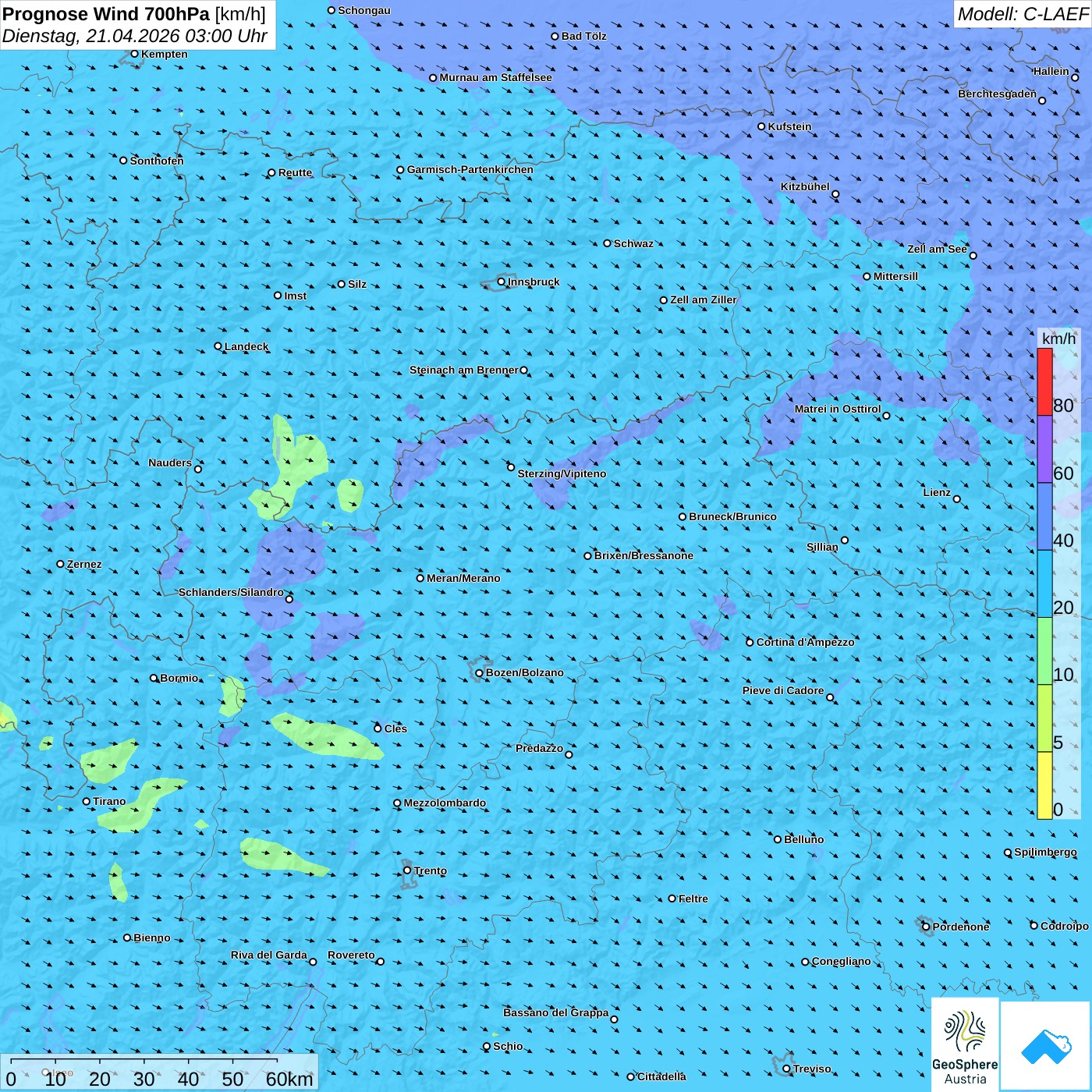Click the 'Bruneck/Brunico' label

coord(732,516)
